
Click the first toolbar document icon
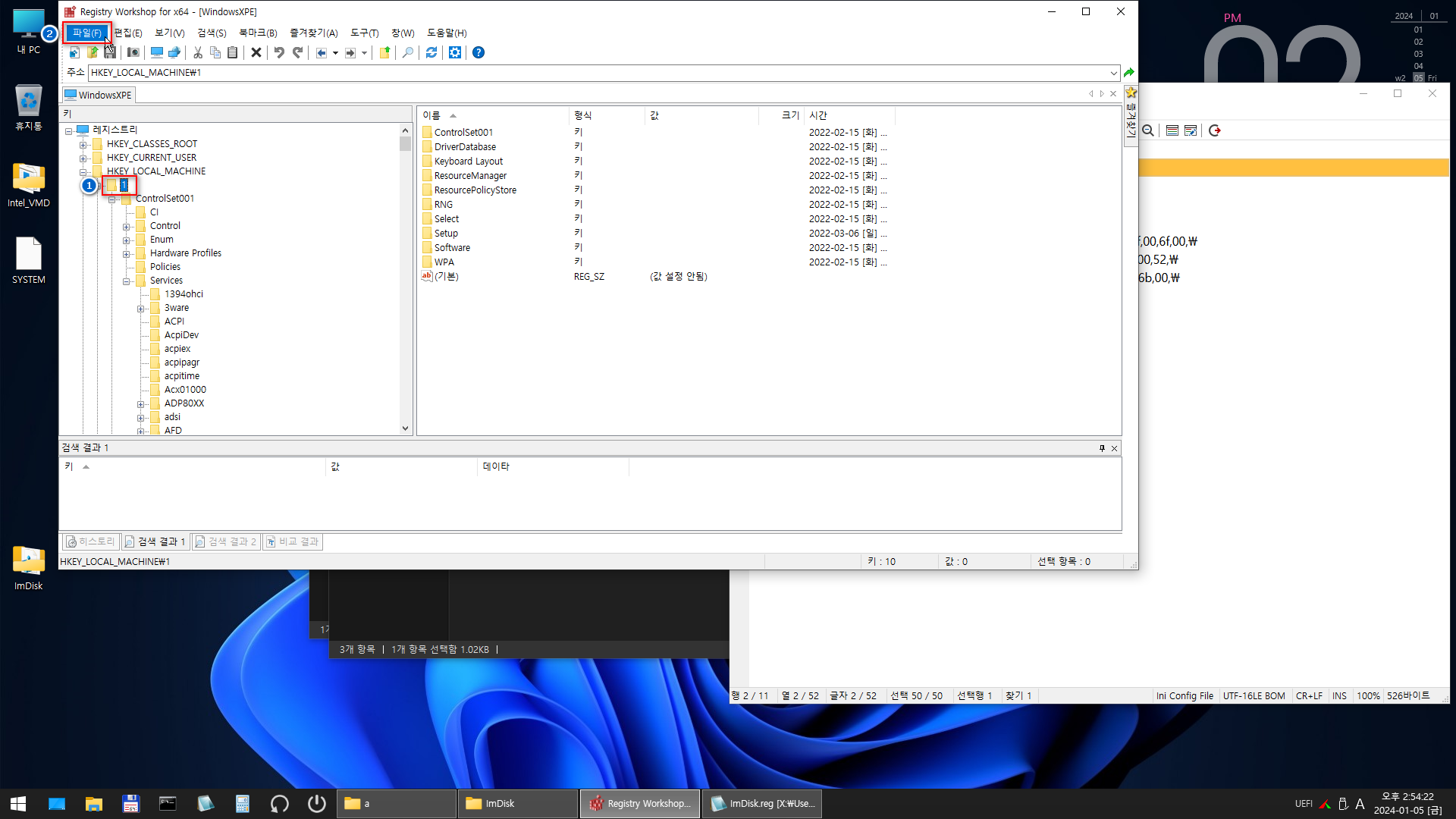[74, 52]
